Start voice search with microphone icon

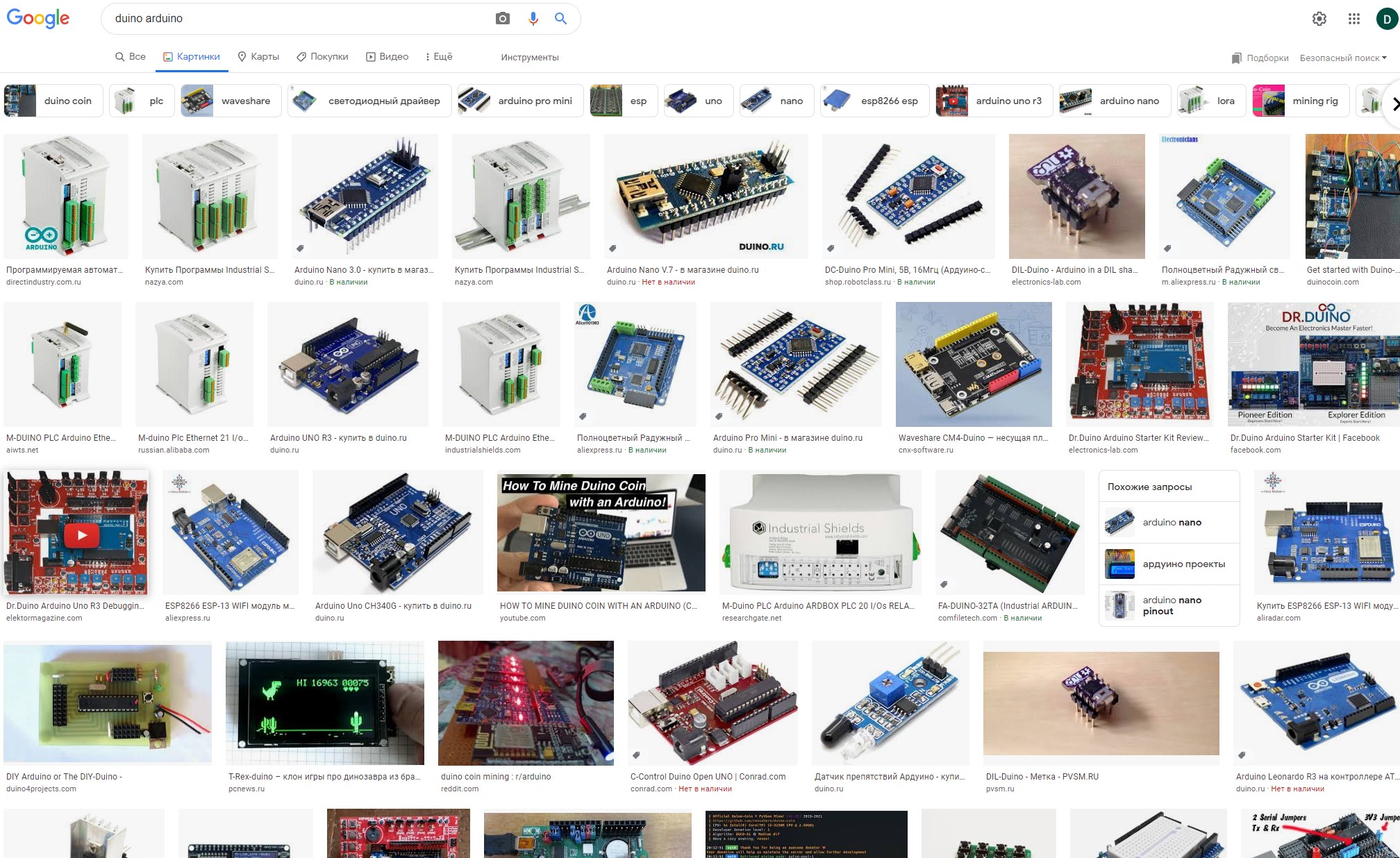(533, 19)
